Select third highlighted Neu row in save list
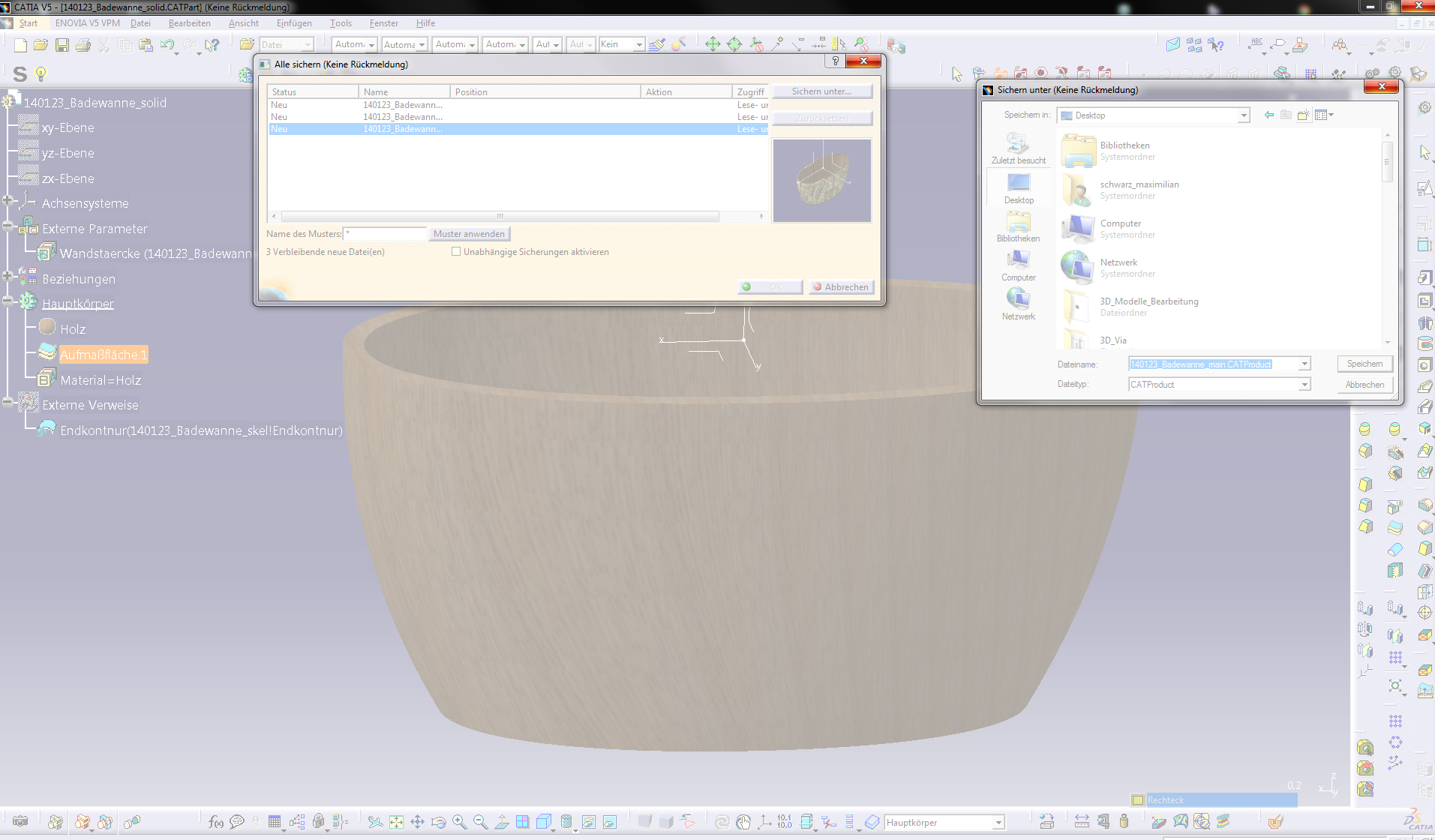1435x840 pixels. click(518, 129)
